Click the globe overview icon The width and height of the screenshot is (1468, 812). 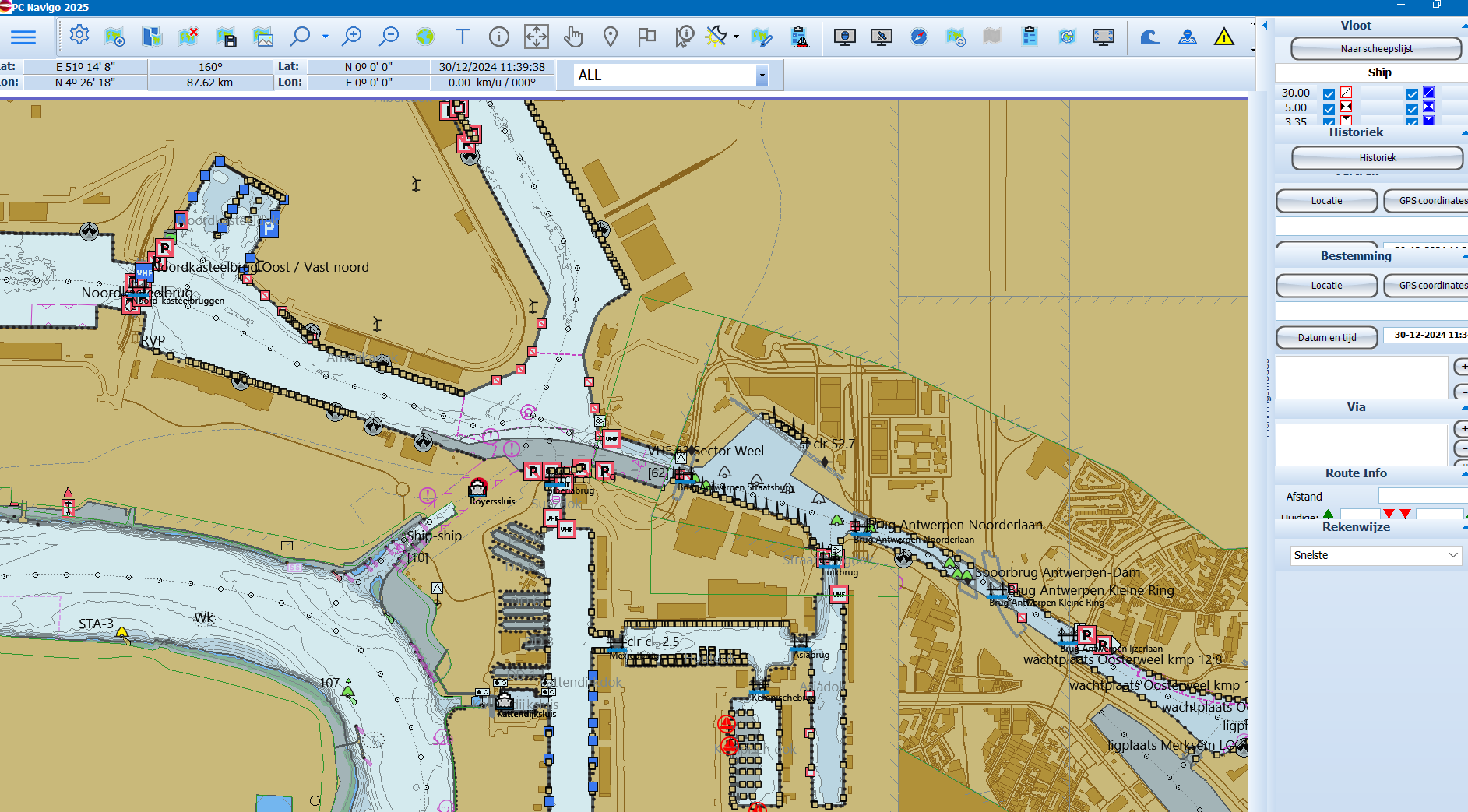point(425,37)
